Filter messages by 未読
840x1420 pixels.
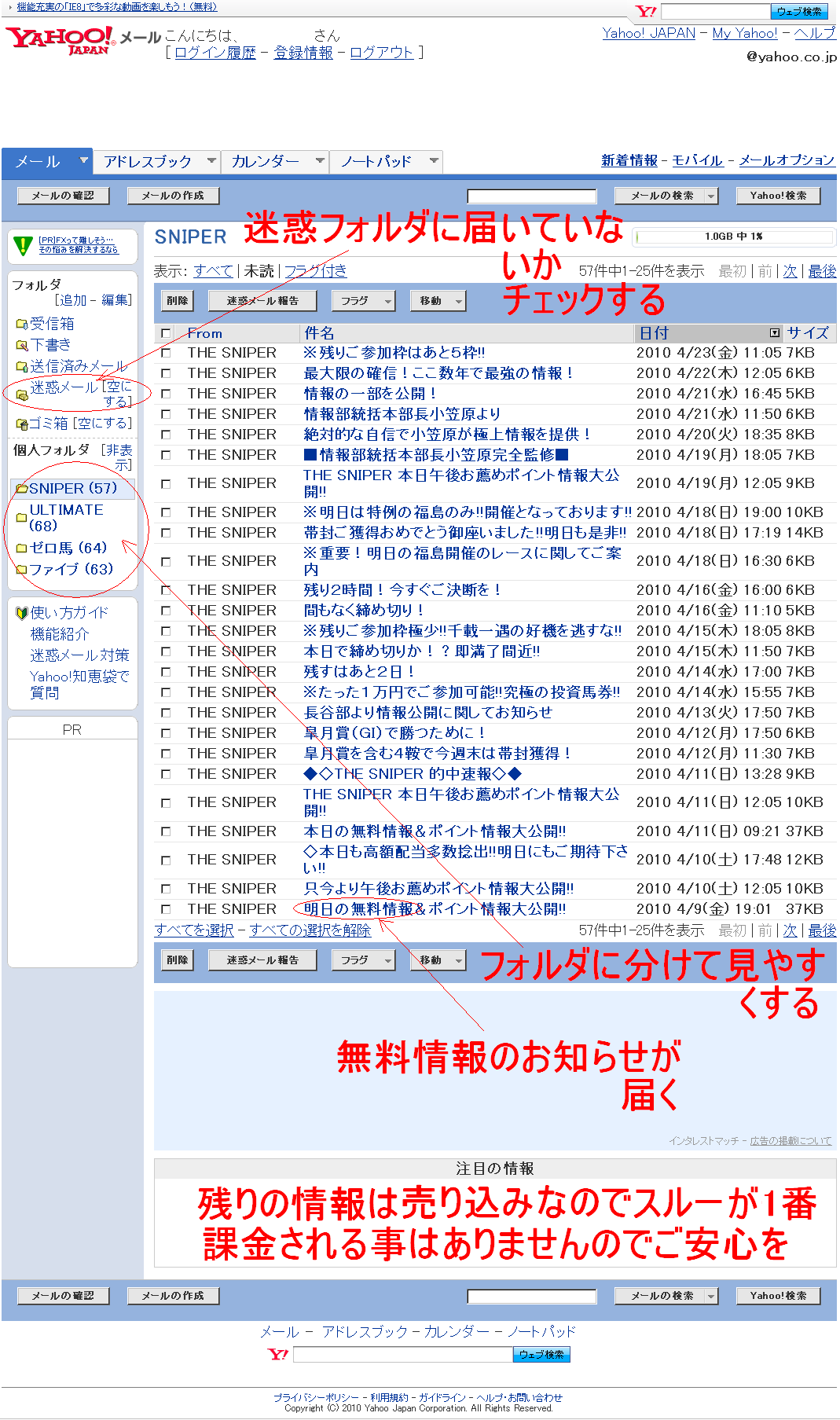pos(259,271)
